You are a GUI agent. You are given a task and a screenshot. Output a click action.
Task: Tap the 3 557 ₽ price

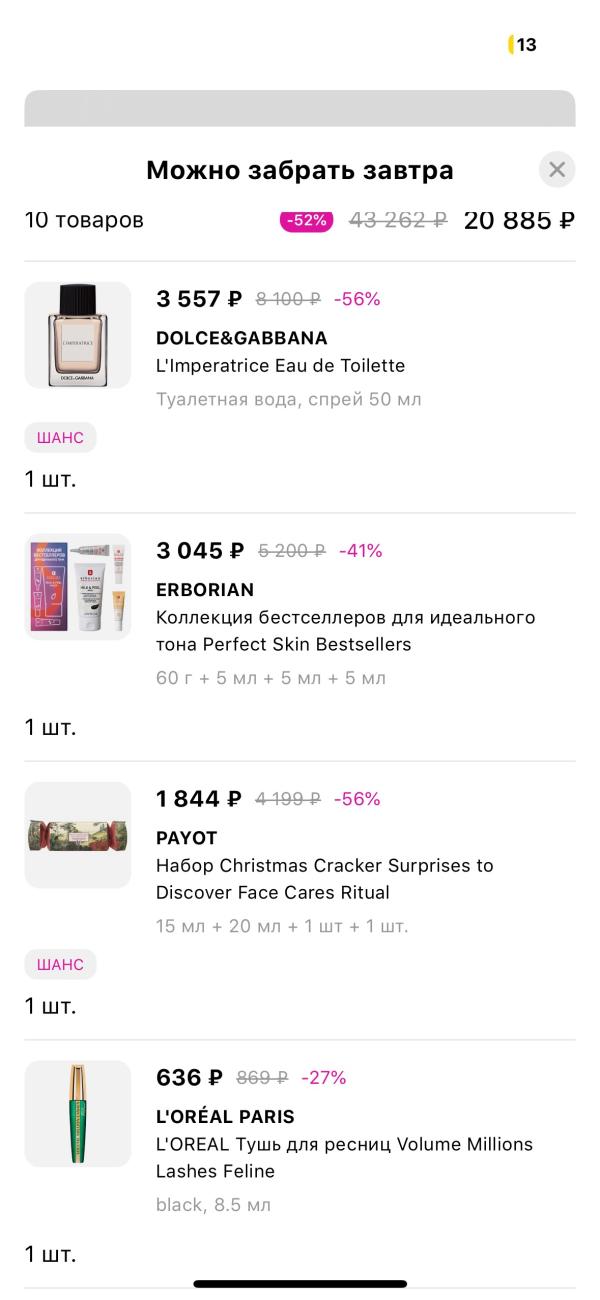point(199,299)
